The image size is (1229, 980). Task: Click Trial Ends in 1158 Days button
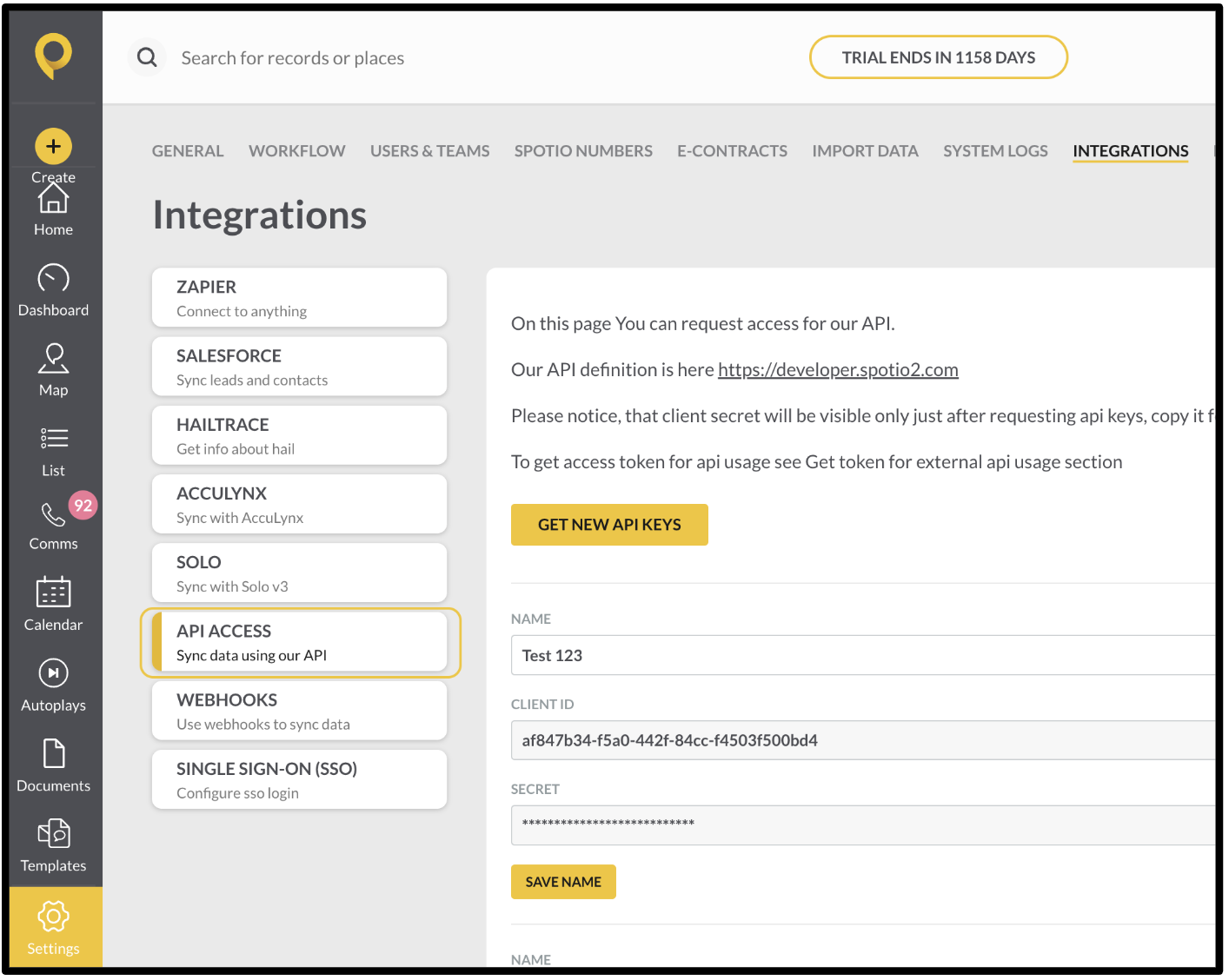pyautogui.click(x=938, y=57)
